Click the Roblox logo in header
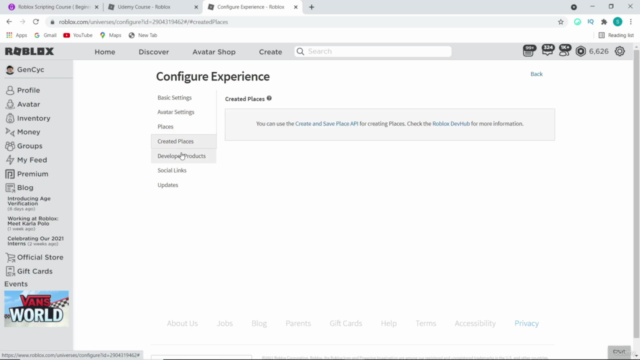The image size is (640, 360). pos(29,51)
